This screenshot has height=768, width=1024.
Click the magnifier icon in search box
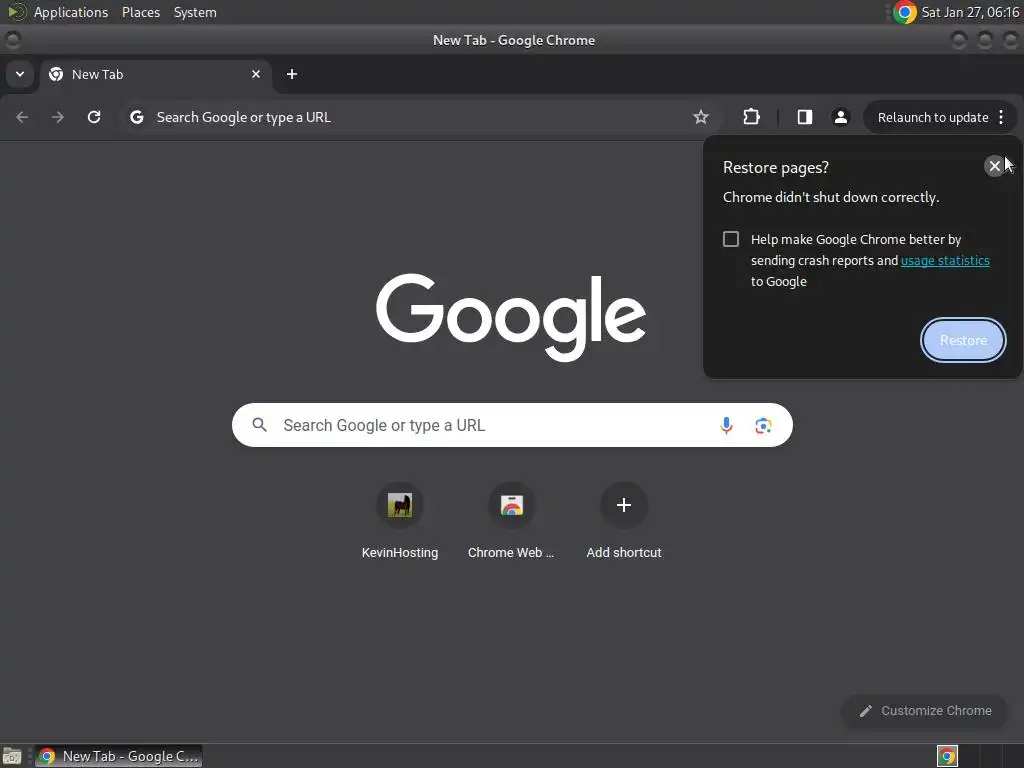pyautogui.click(x=259, y=425)
